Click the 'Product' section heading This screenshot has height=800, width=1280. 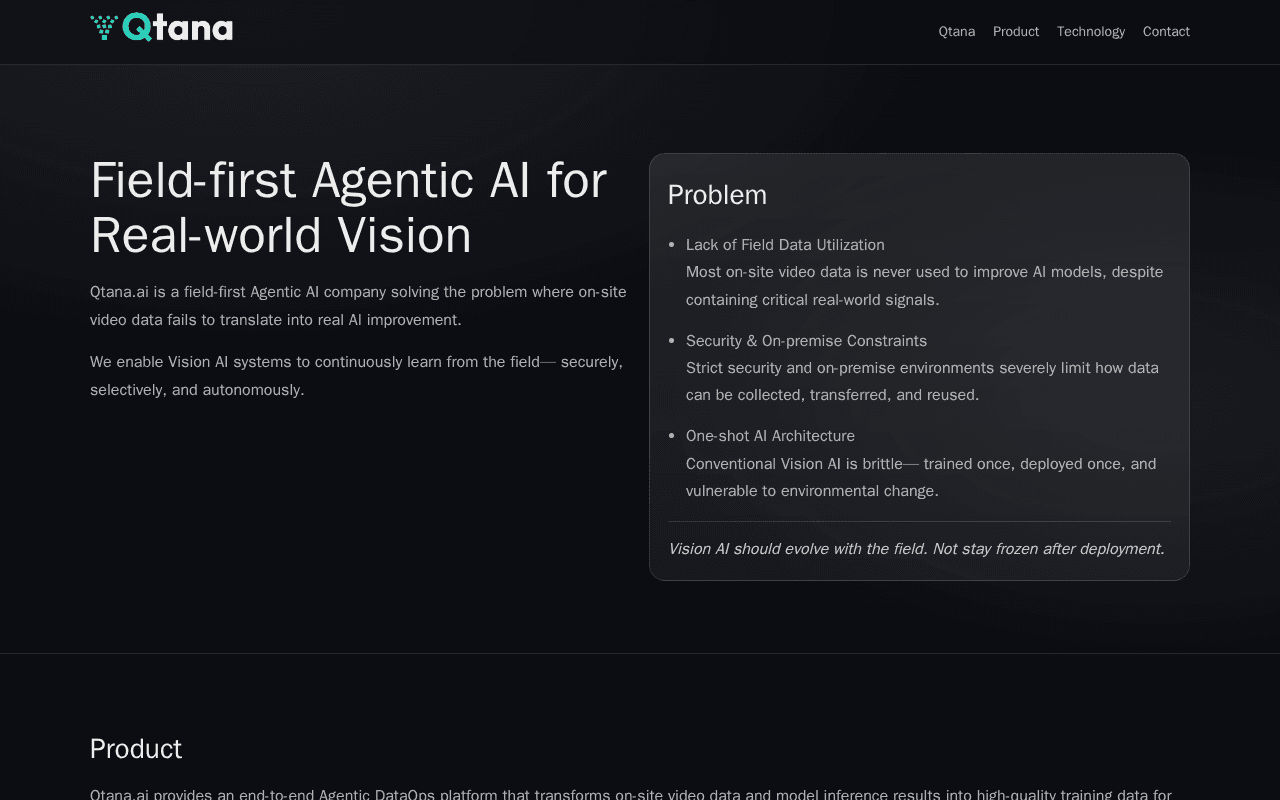(x=136, y=749)
